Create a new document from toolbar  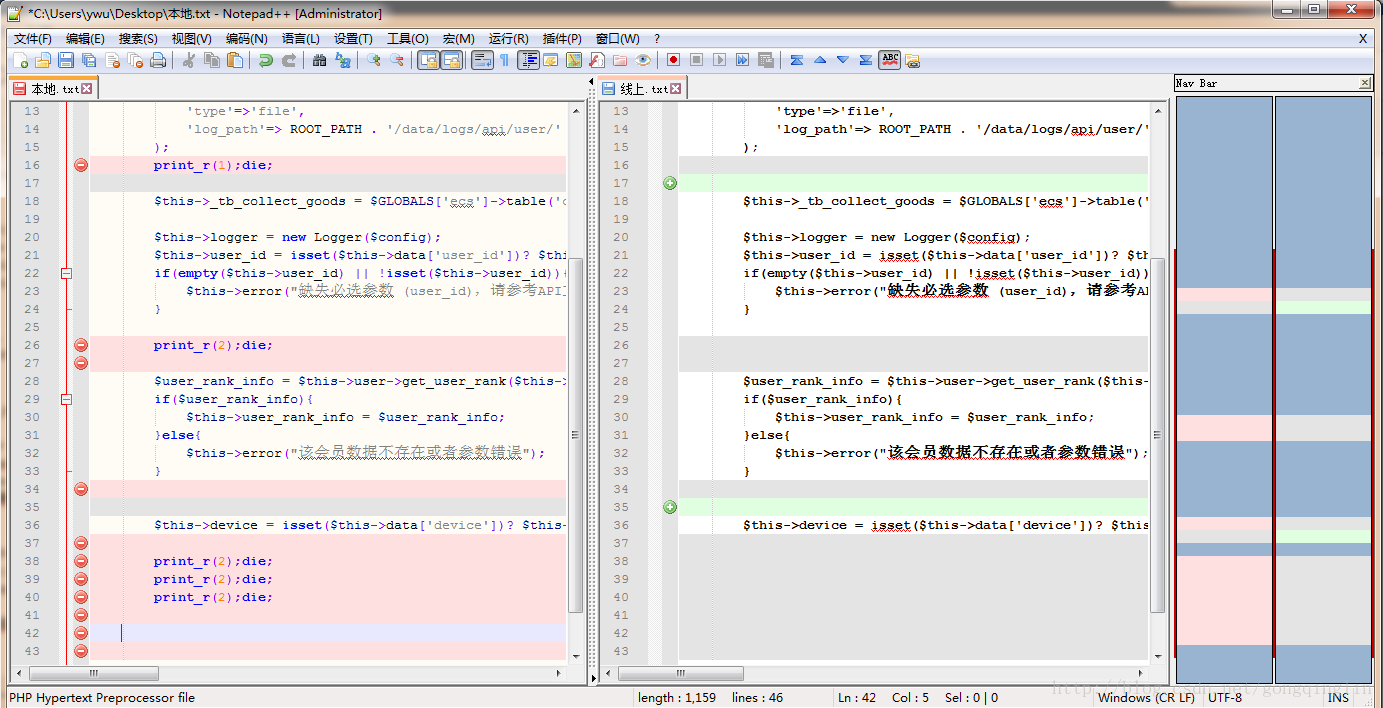20,60
